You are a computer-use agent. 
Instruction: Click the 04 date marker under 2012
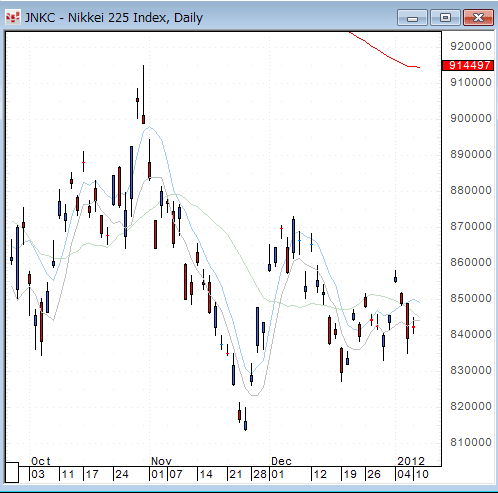404,474
